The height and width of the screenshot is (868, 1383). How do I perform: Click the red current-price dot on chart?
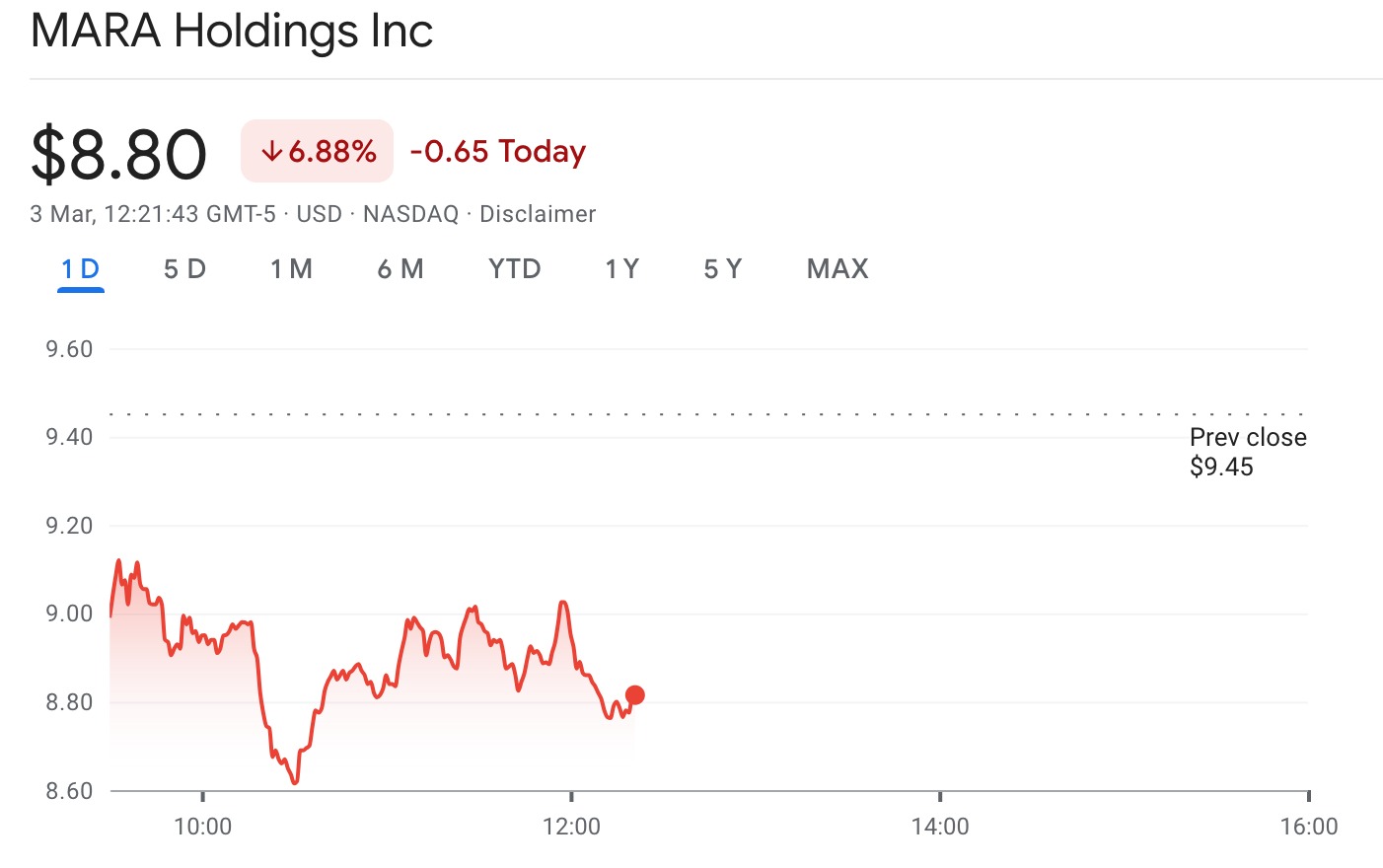pos(635,695)
